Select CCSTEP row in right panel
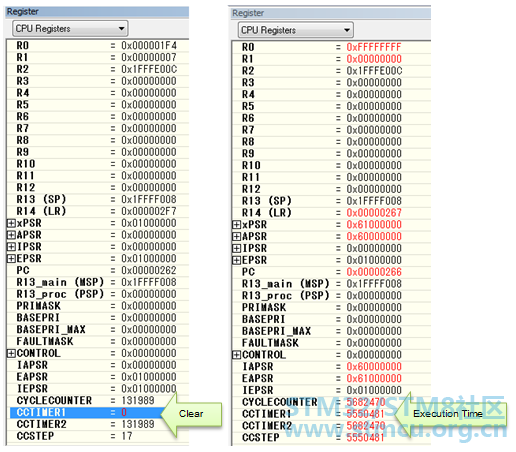This screenshot has height=452, width=516. click(x=331, y=438)
